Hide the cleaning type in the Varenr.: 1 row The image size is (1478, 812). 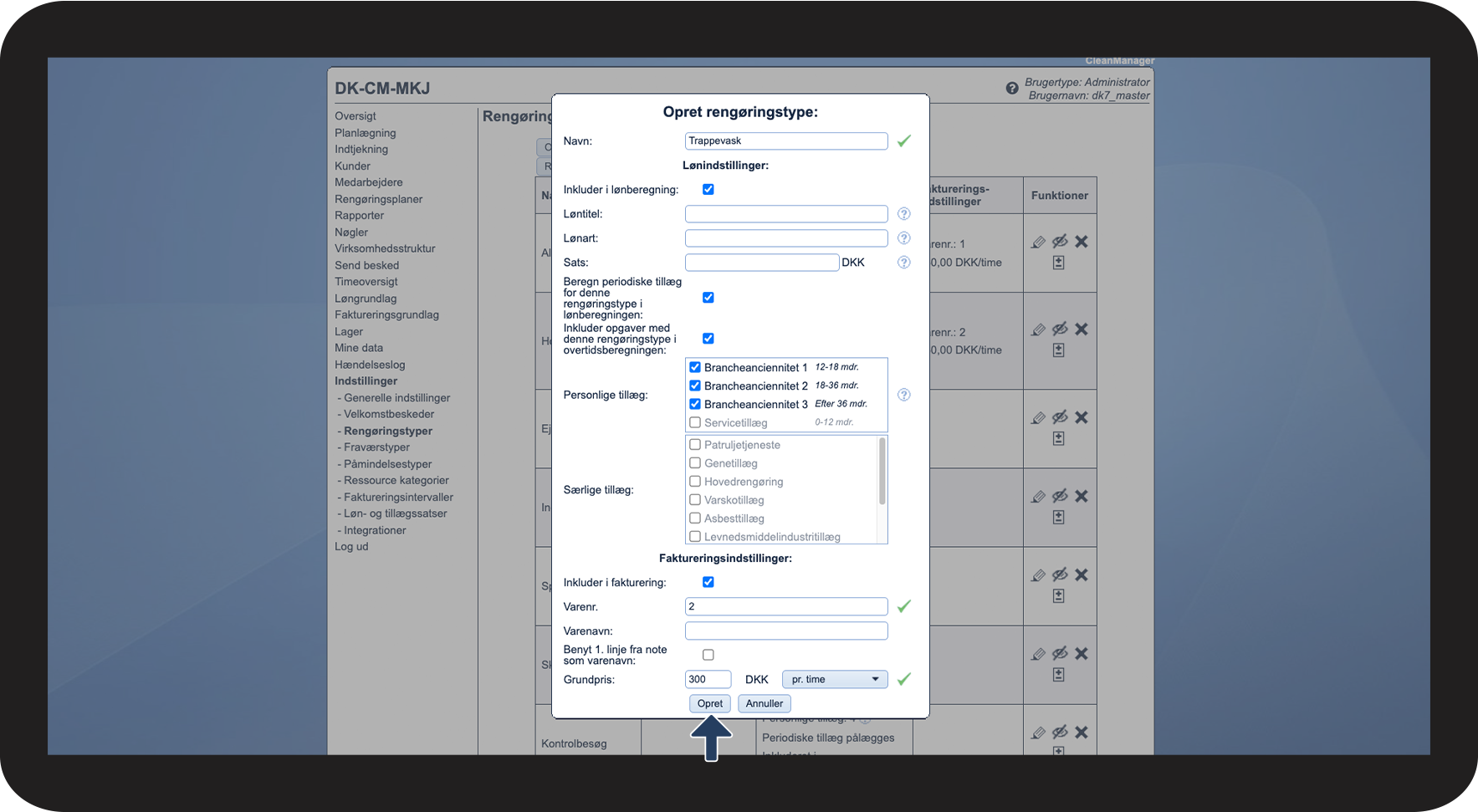(1060, 242)
